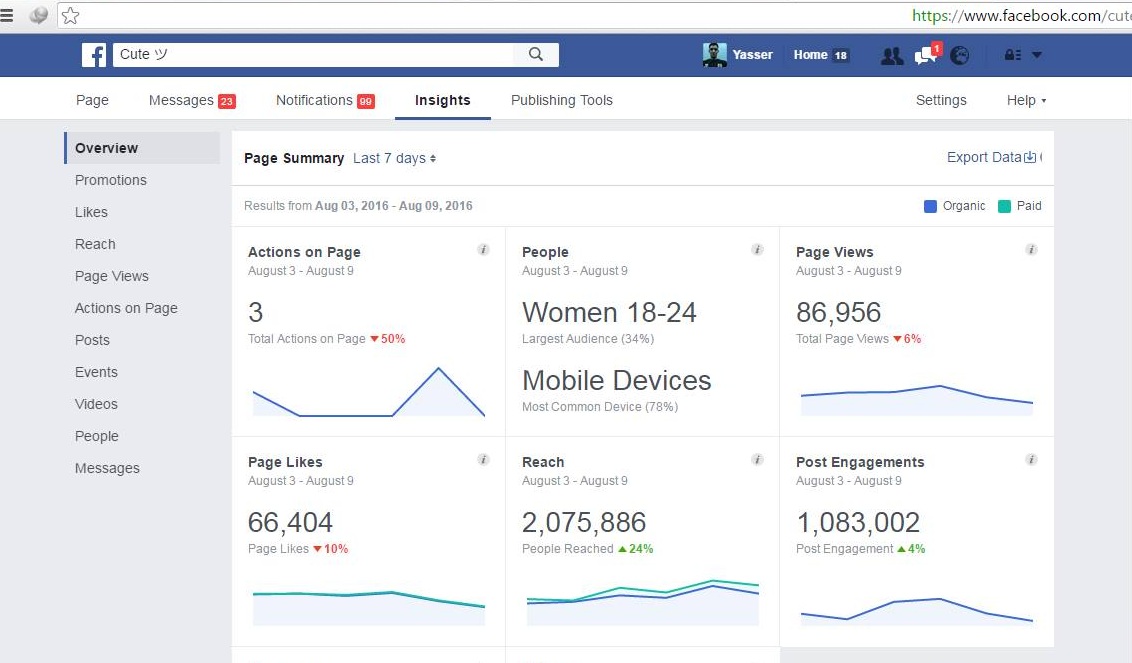
Task: Click info icon on Actions on Page card
Action: point(483,250)
